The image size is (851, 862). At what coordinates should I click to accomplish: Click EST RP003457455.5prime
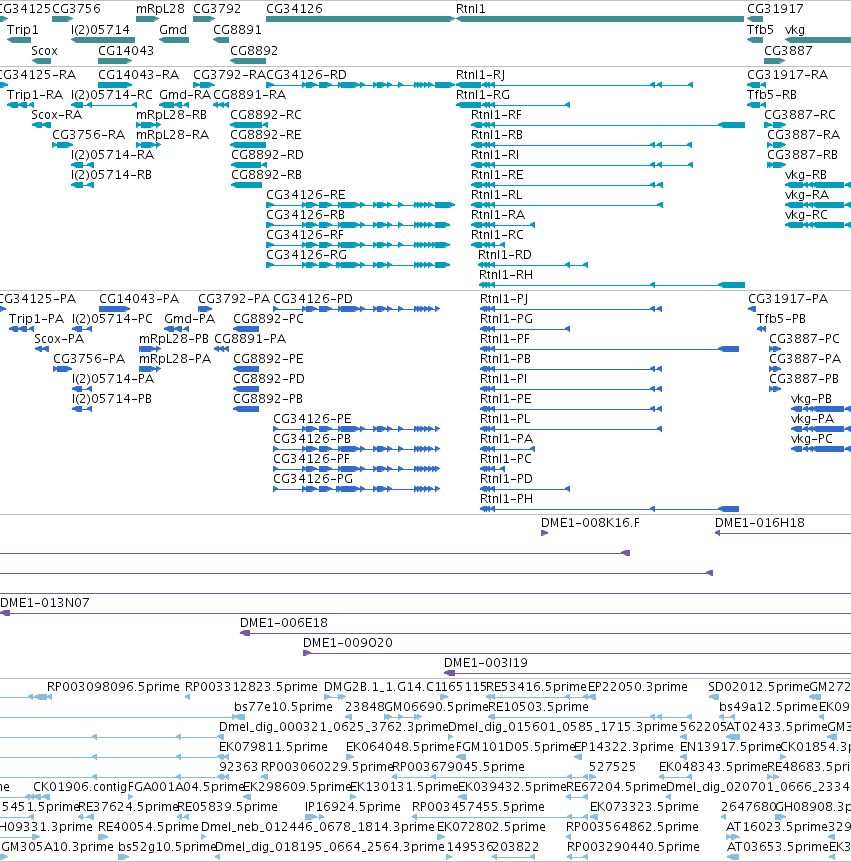pos(478,807)
